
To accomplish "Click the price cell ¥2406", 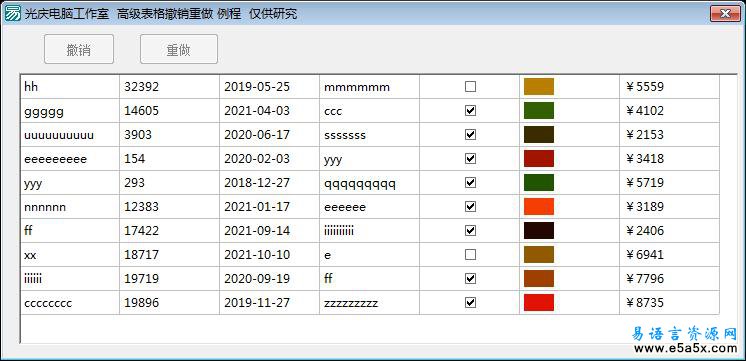I will 669,231.
